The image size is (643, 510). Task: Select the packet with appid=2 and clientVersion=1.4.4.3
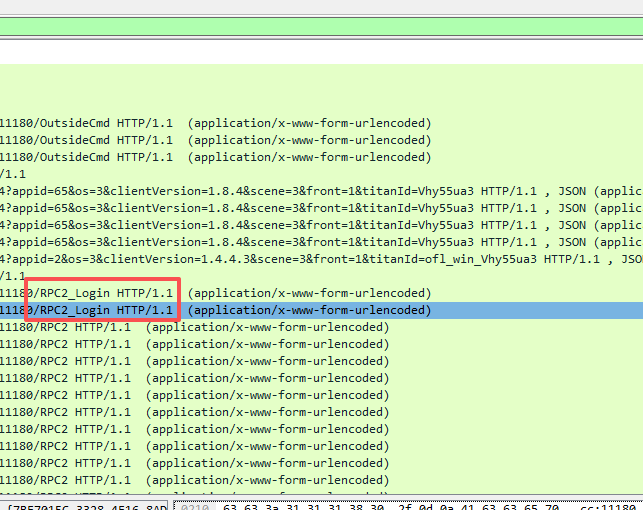click(x=322, y=259)
